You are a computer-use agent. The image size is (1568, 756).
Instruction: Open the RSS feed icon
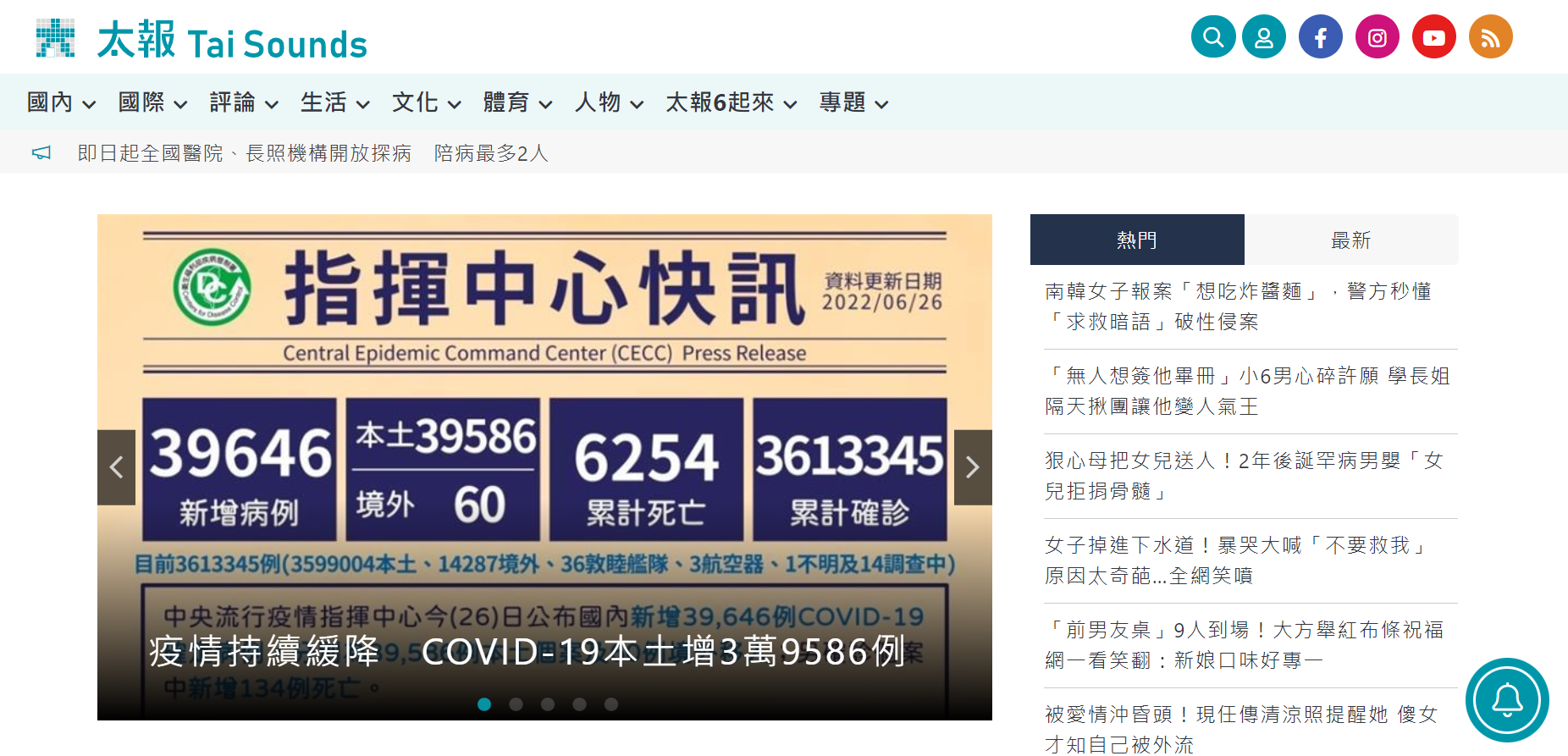pos(1491,36)
